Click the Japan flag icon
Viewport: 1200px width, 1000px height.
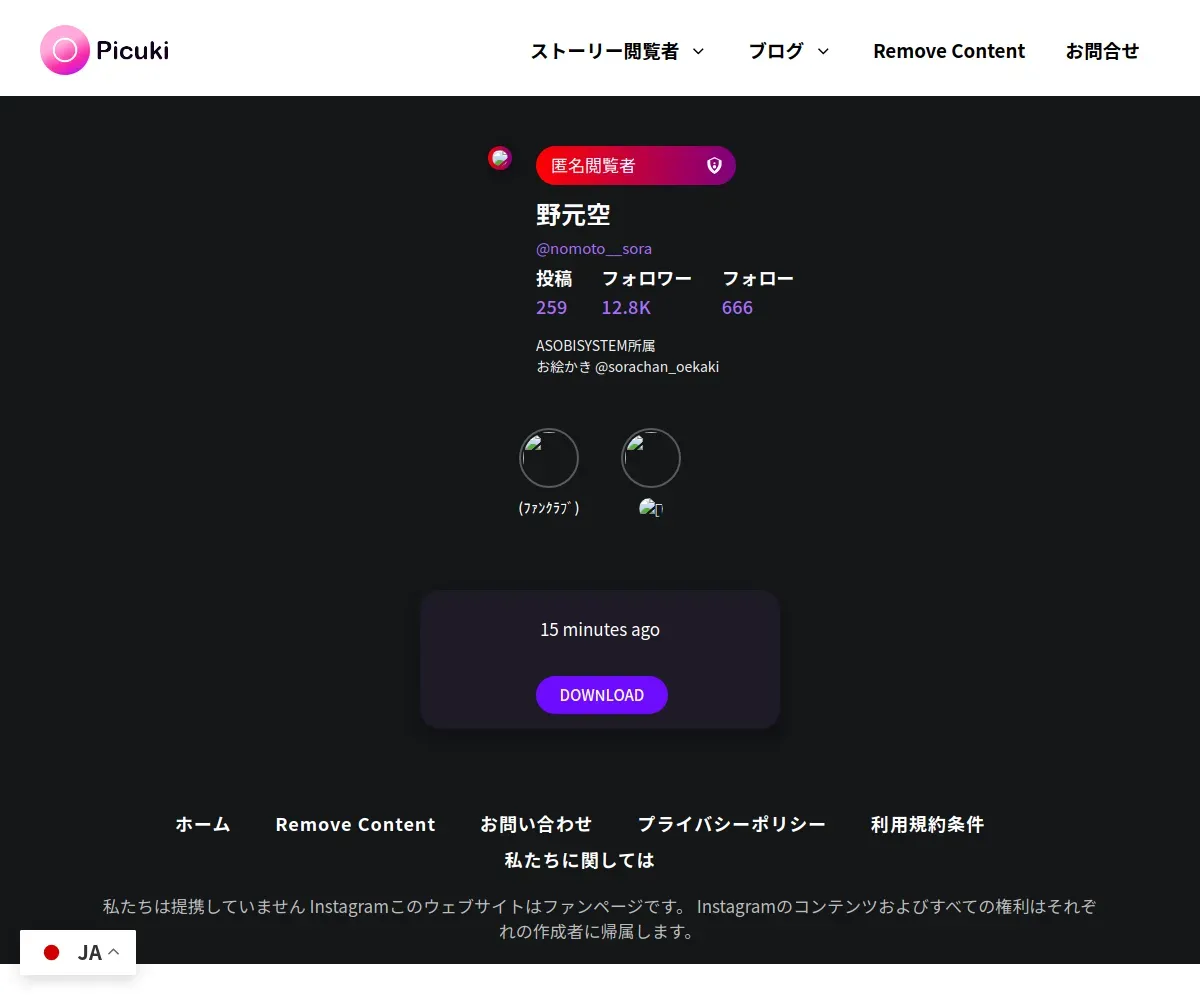tap(51, 952)
